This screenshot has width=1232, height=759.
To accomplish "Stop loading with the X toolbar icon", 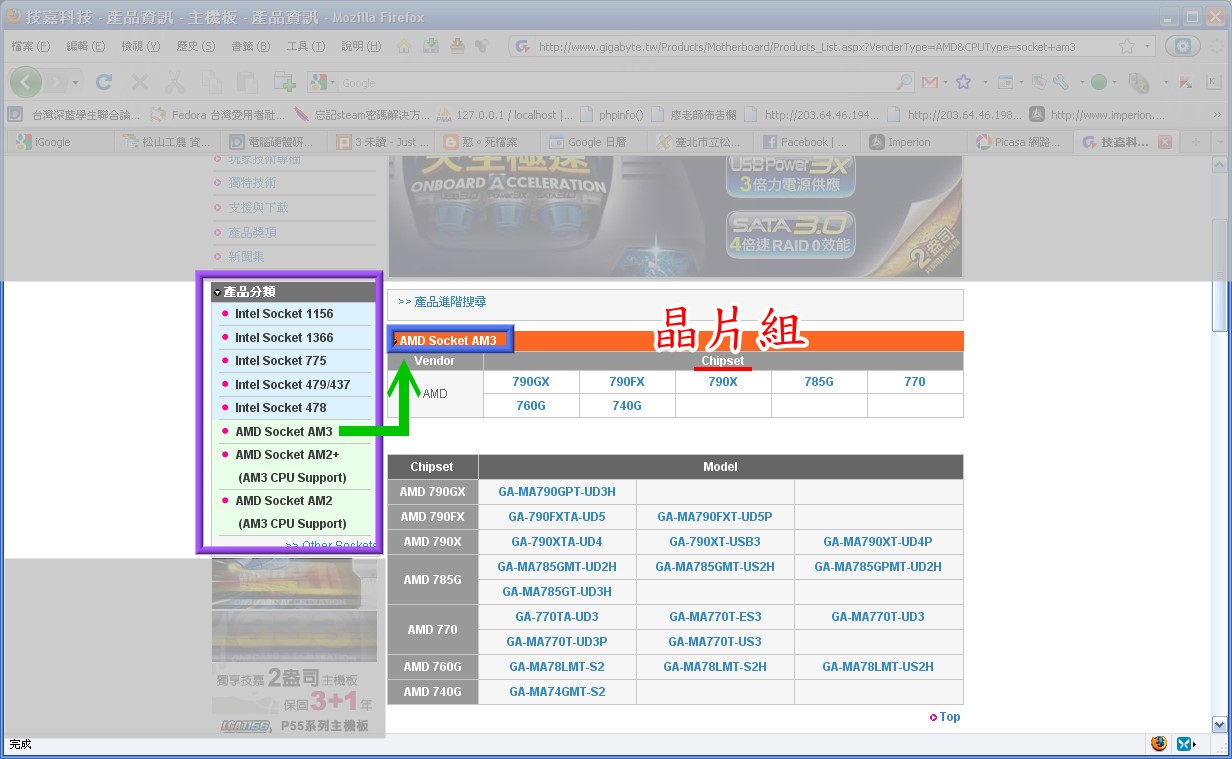I will (x=139, y=82).
